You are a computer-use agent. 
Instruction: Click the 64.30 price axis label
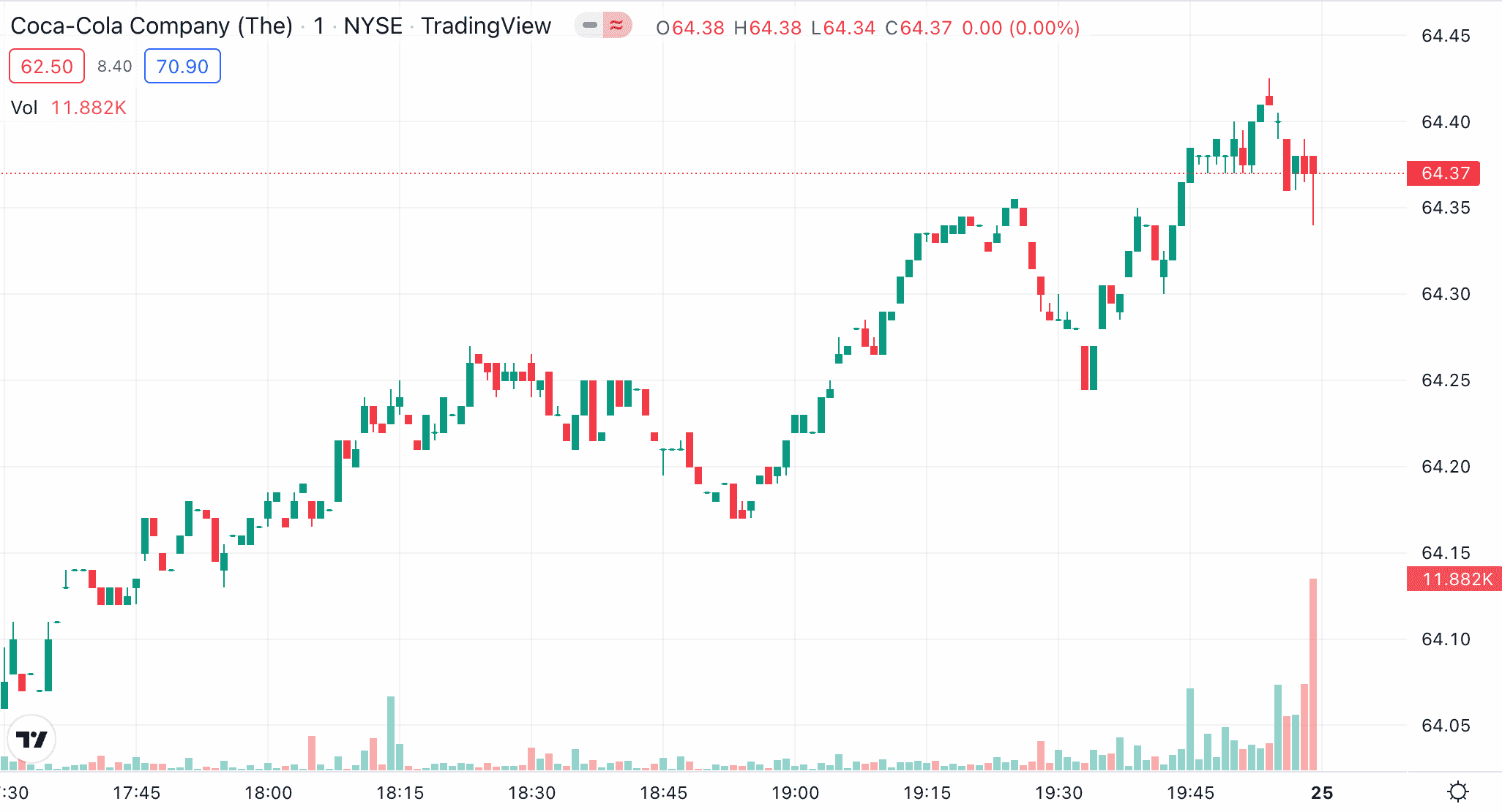1446,294
